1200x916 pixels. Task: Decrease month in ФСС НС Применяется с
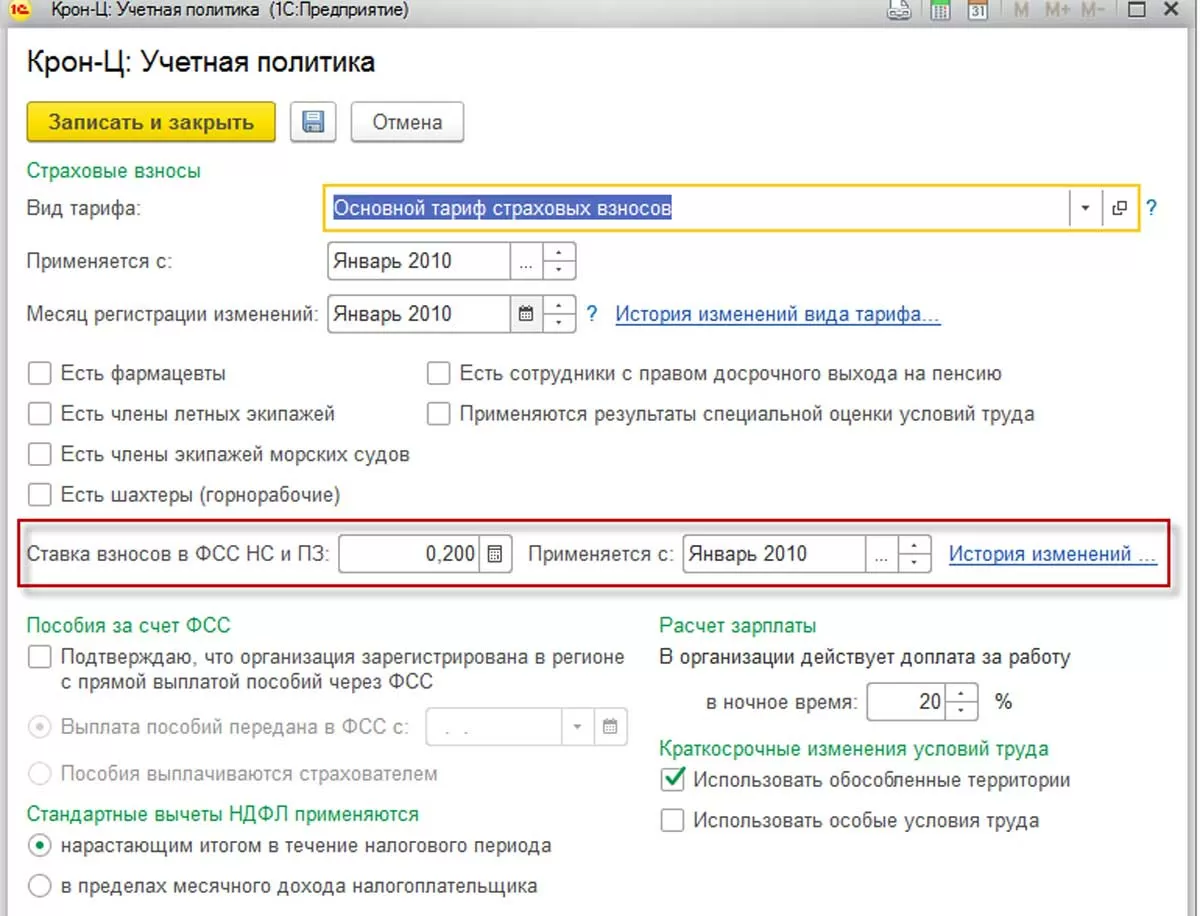915,563
